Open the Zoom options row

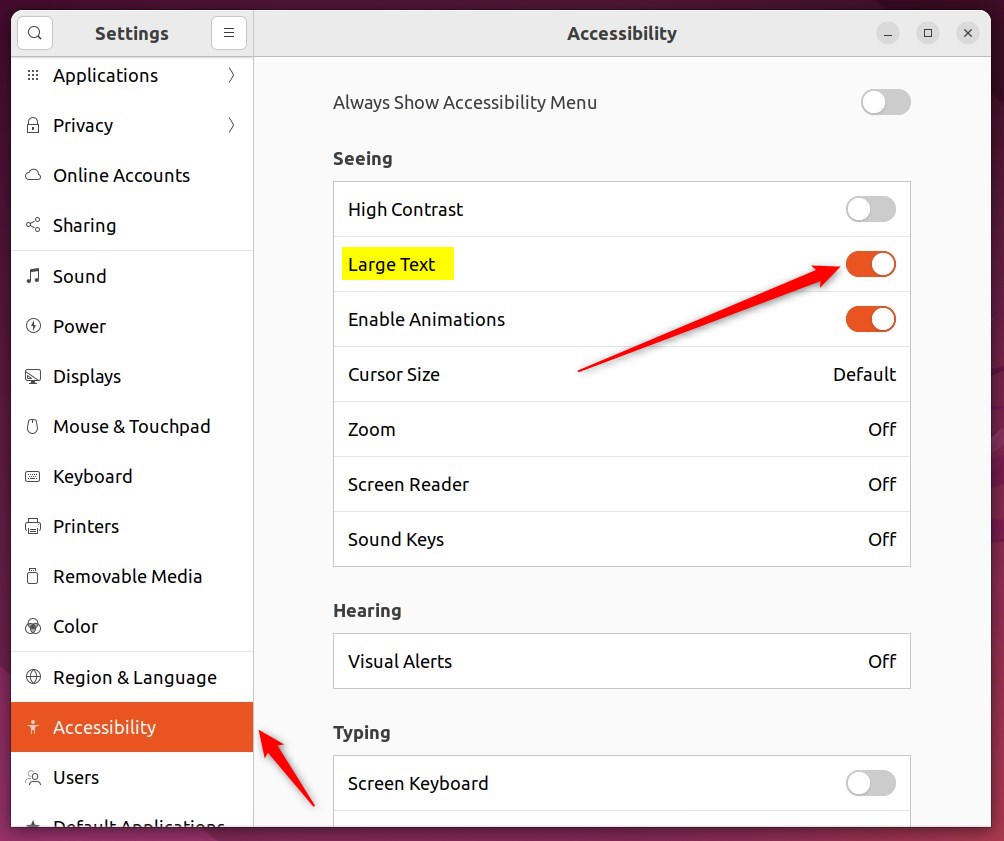tap(621, 430)
